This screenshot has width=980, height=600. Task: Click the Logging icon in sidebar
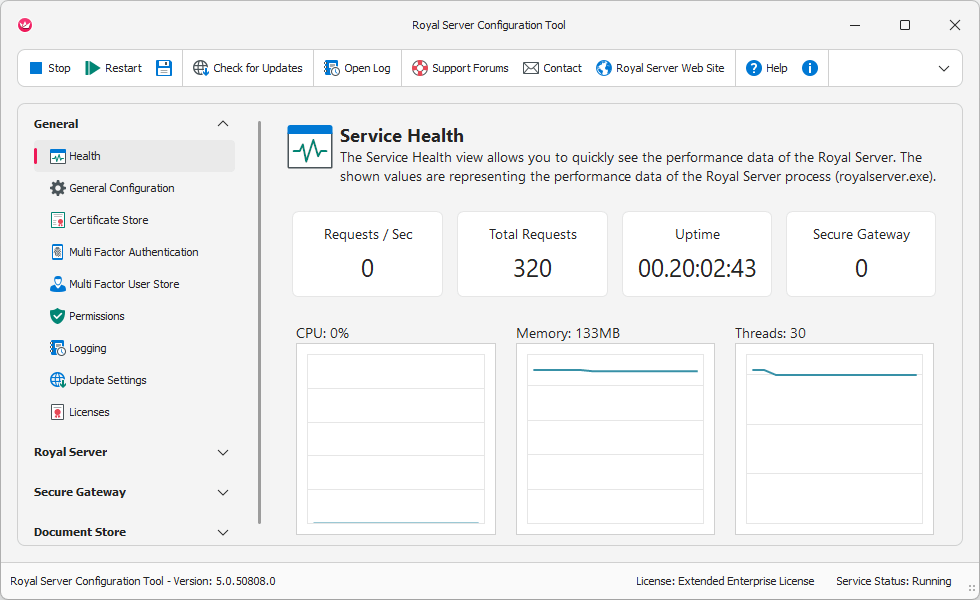pyautogui.click(x=58, y=348)
